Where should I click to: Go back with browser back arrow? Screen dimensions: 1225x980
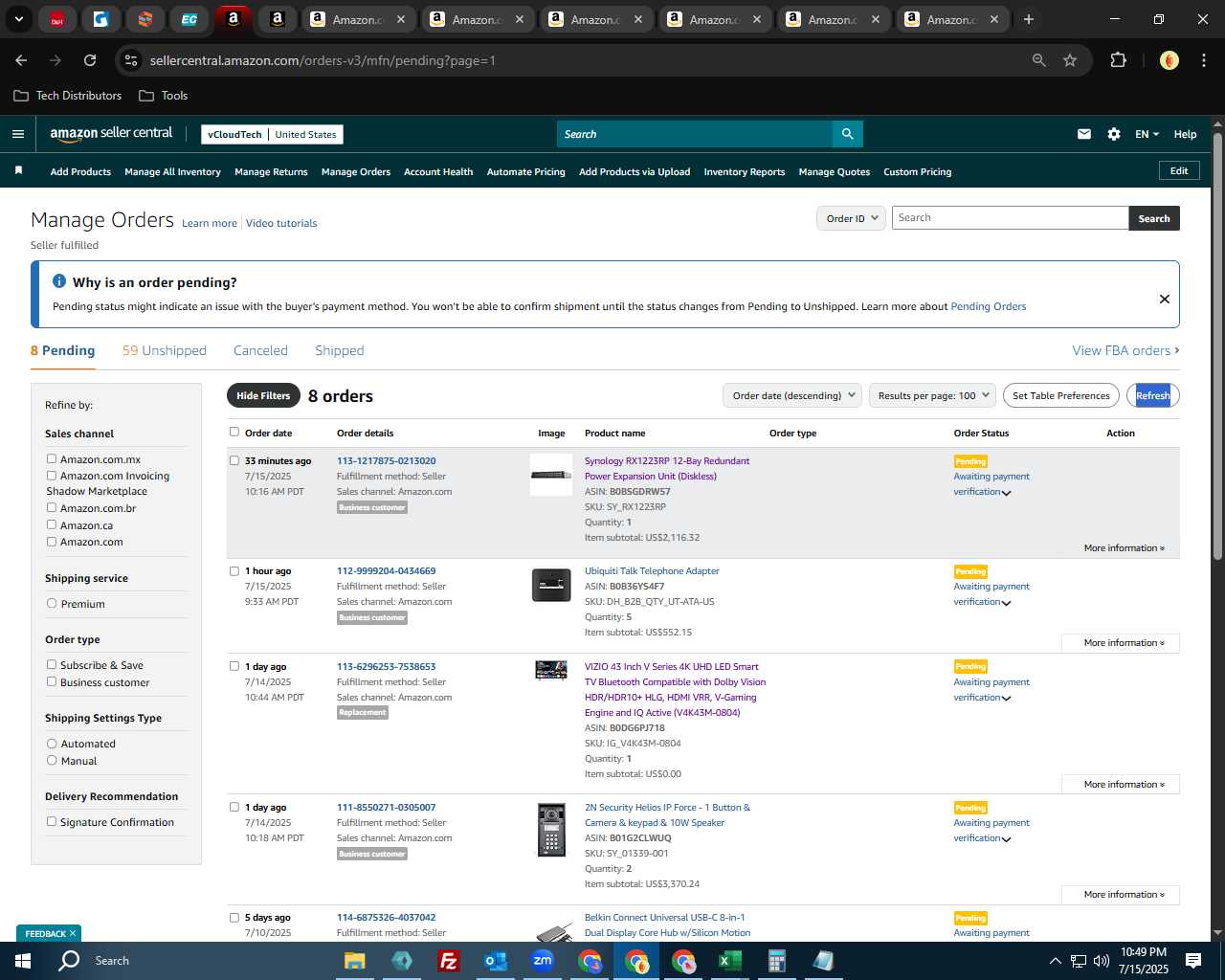pos(21,60)
